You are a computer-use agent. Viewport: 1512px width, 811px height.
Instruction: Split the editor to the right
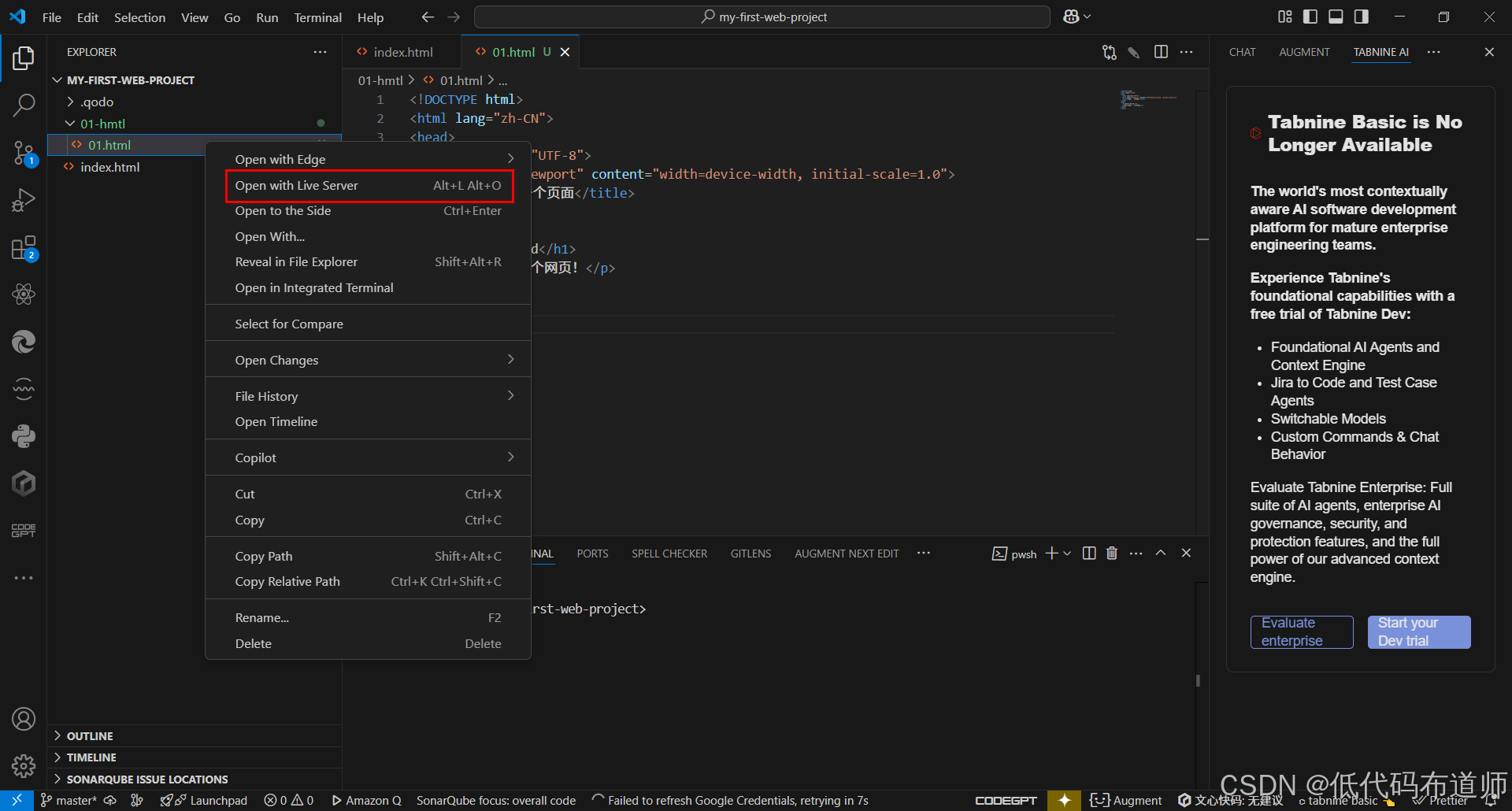coord(1161,52)
